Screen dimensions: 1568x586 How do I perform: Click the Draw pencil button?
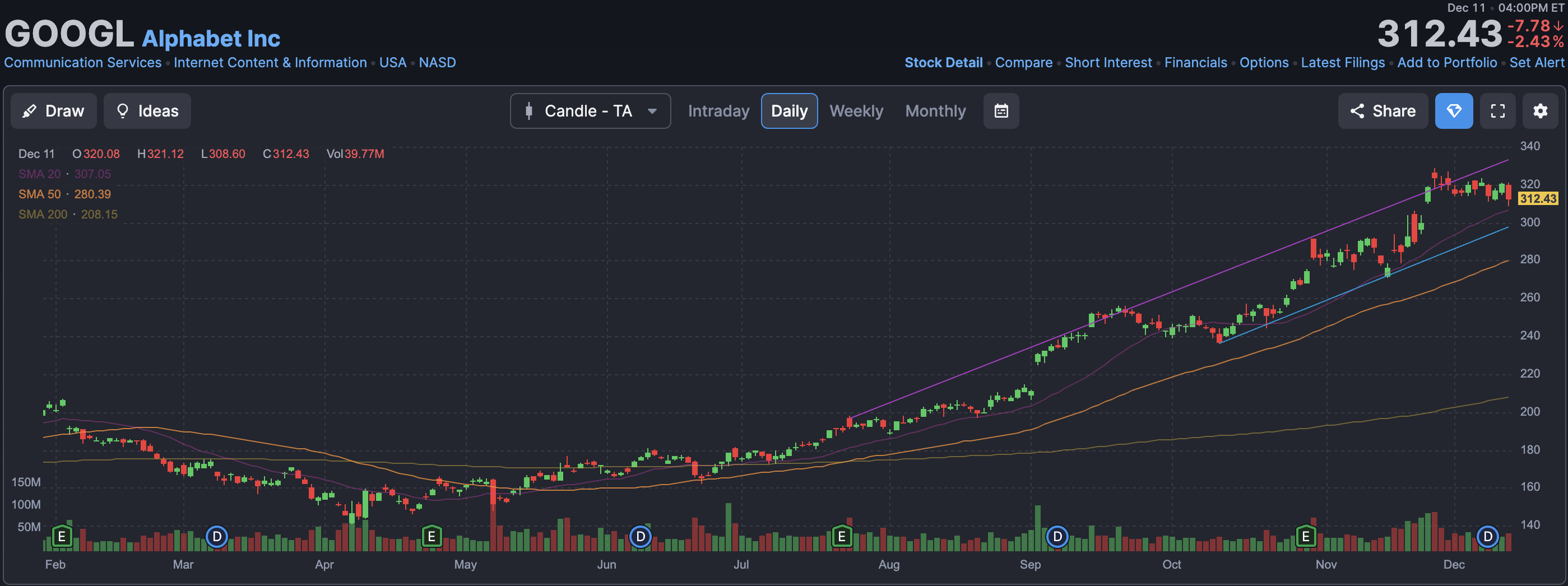54,111
